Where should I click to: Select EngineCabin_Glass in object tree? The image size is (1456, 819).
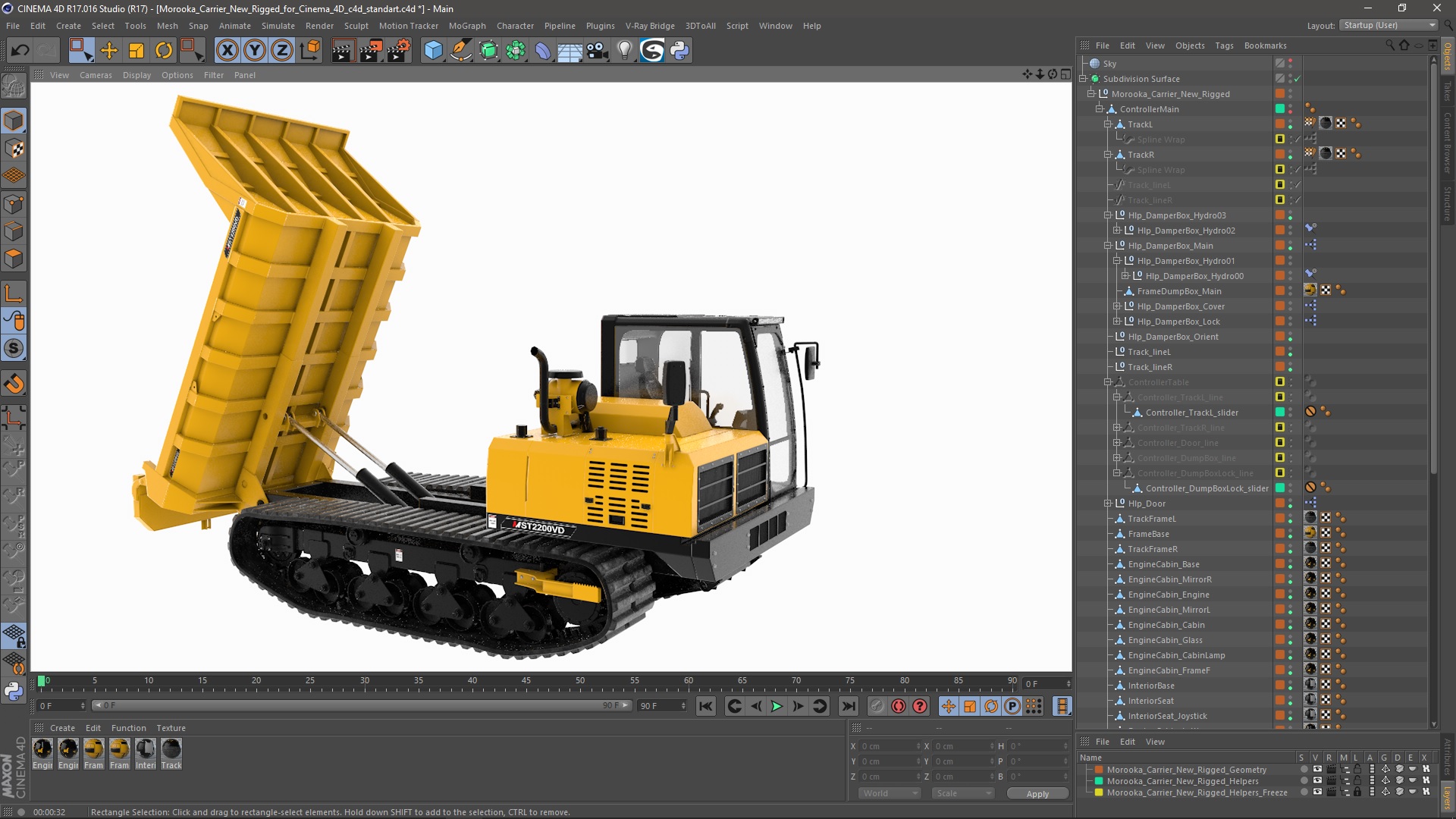[x=1166, y=640]
